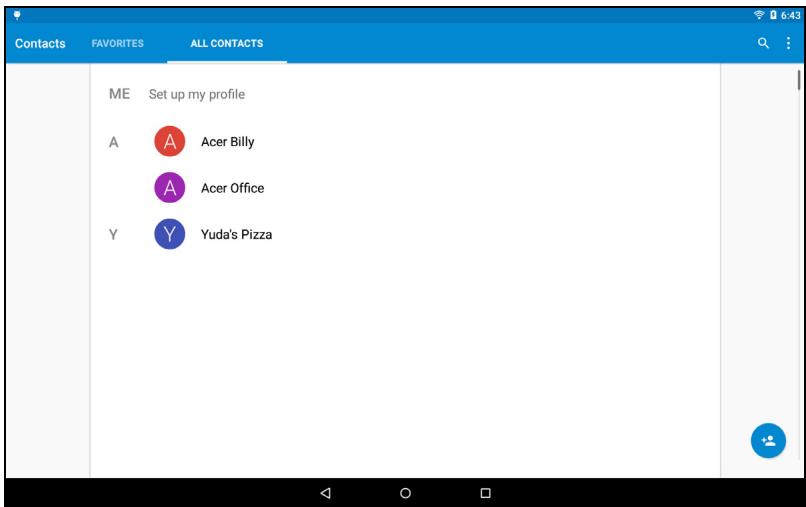Tap the battery status icon

coord(773,15)
